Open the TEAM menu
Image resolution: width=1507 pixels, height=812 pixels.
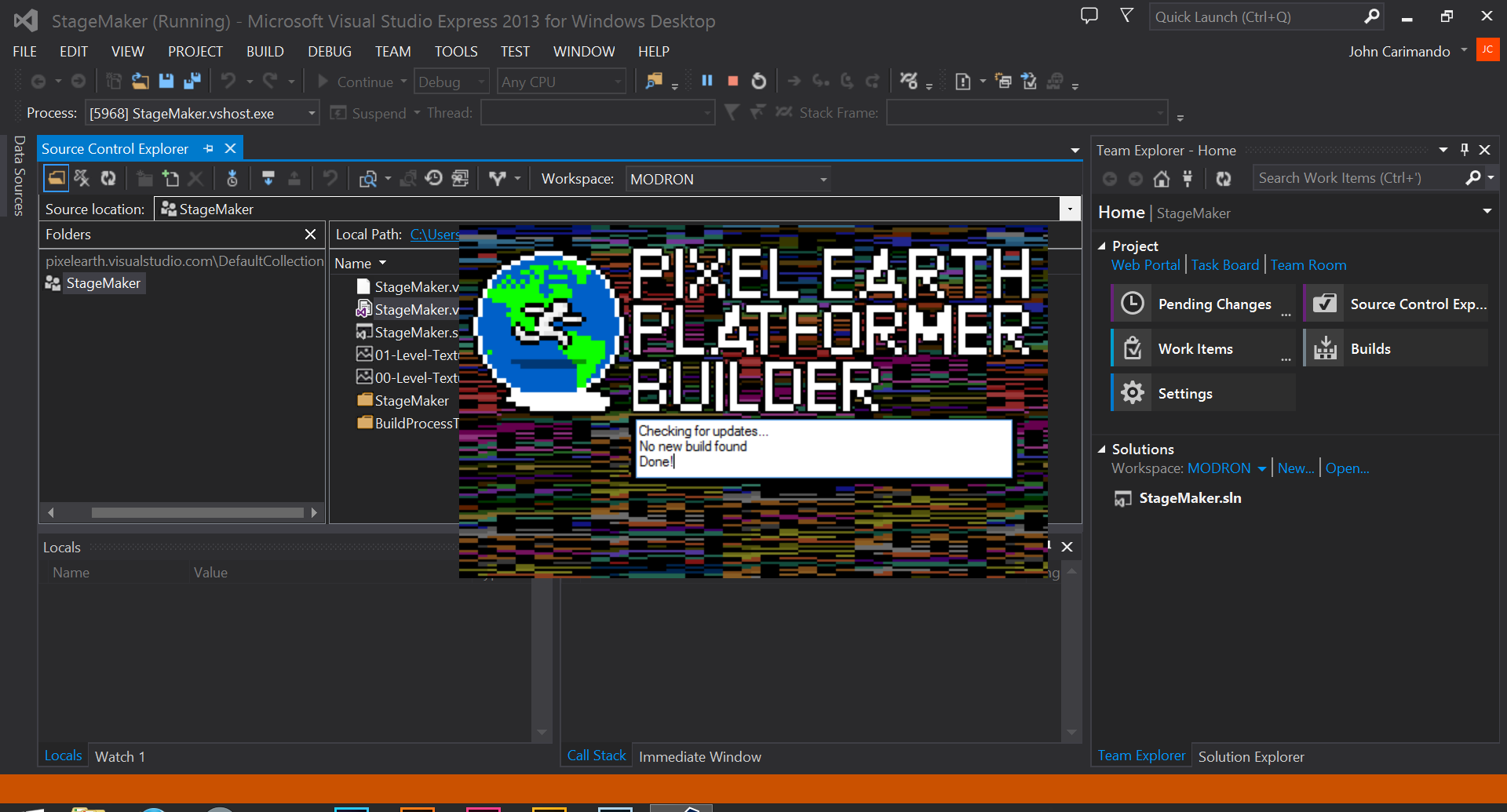[393, 51]
